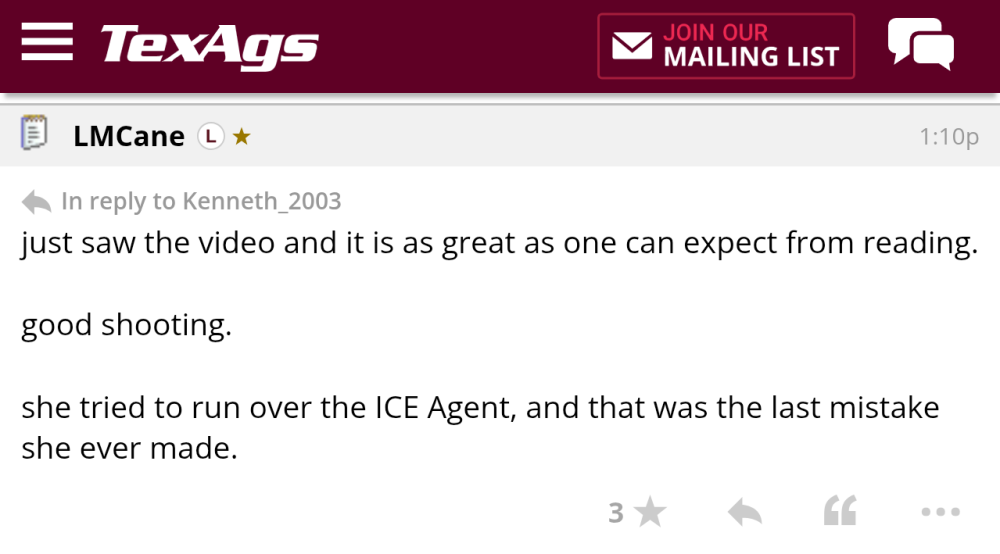Screen dimensions: 1000x554
Task: Click the star count number 3
Action: click(x=616, y=513)
